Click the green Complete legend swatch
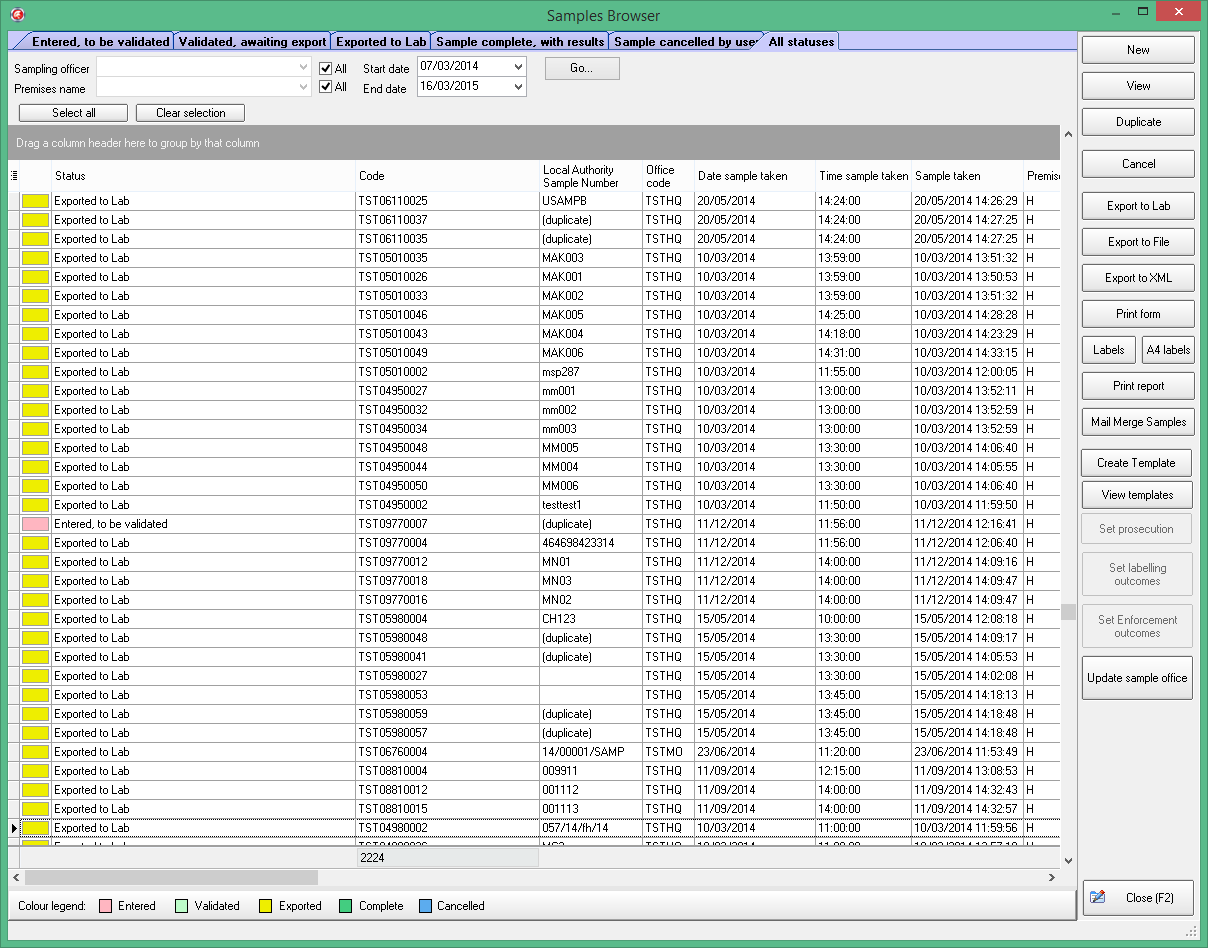The width and height of the screenshot is (1208, 948). coord(345,906)
